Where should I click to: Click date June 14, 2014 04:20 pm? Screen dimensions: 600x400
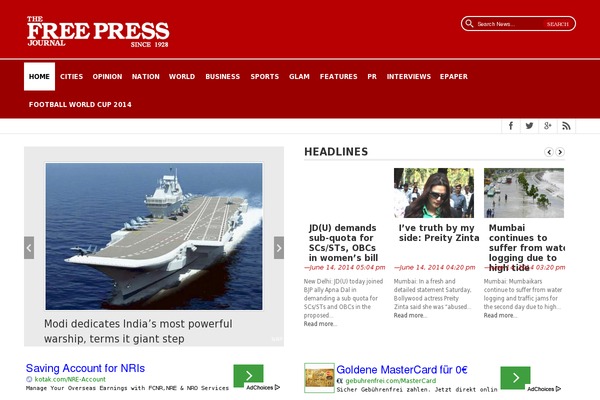[435, 267]
